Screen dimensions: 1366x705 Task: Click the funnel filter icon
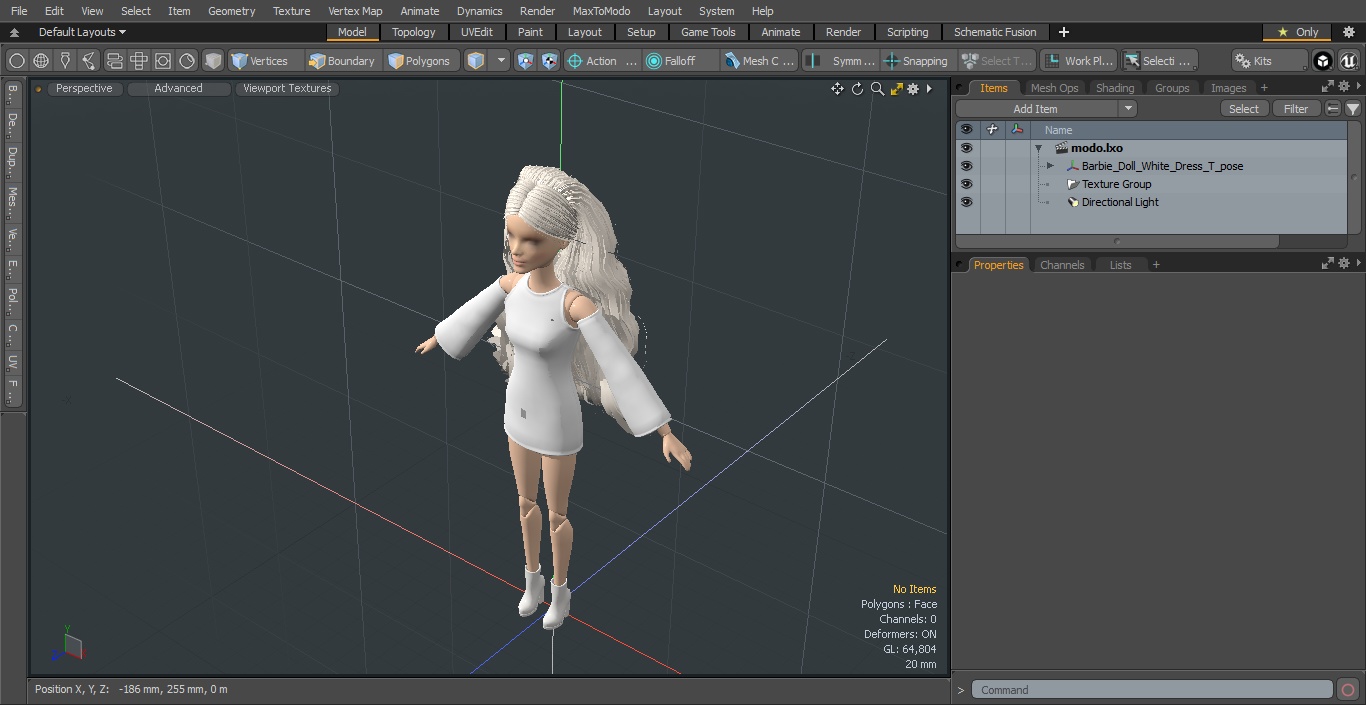(1353, 109)
